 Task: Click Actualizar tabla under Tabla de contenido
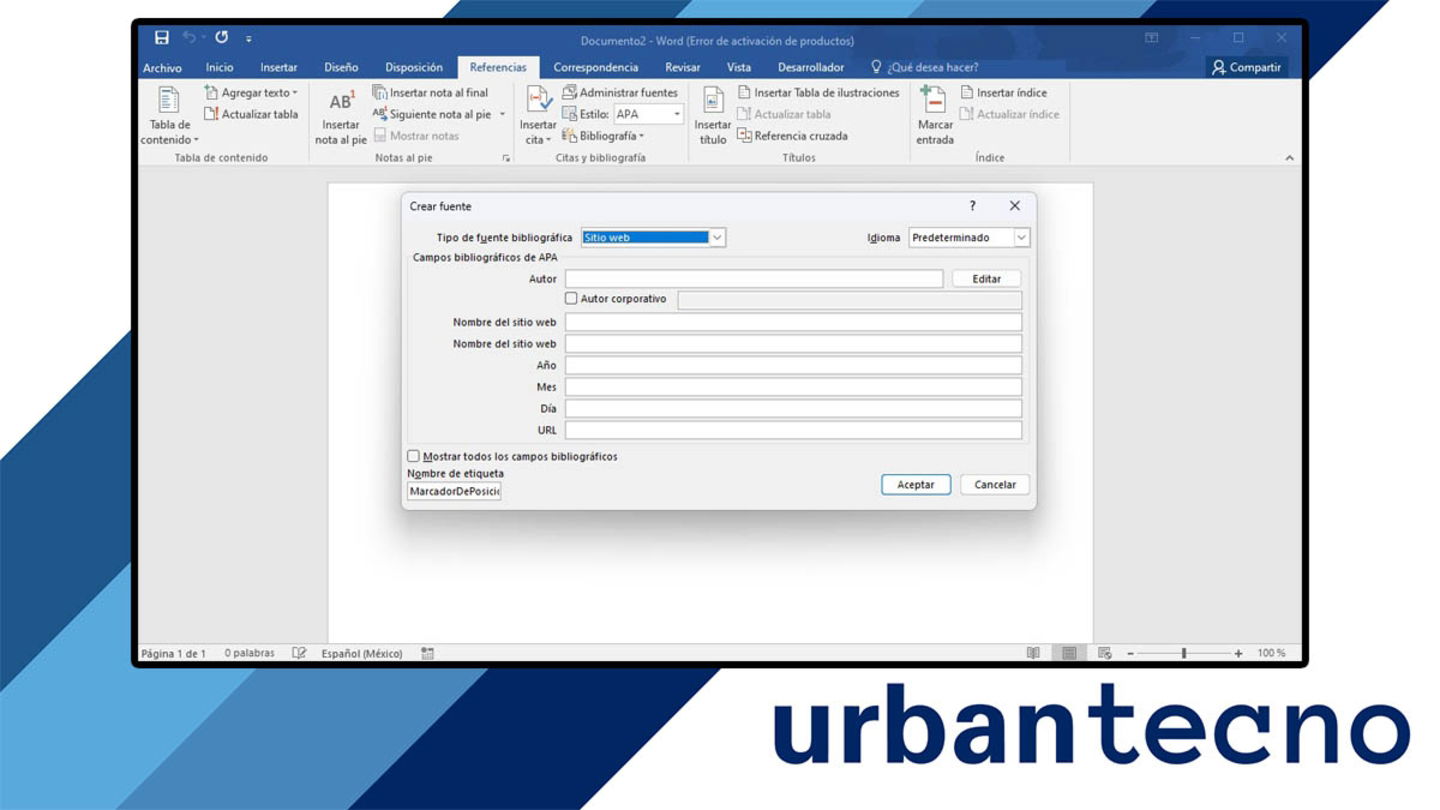point(251,114)
